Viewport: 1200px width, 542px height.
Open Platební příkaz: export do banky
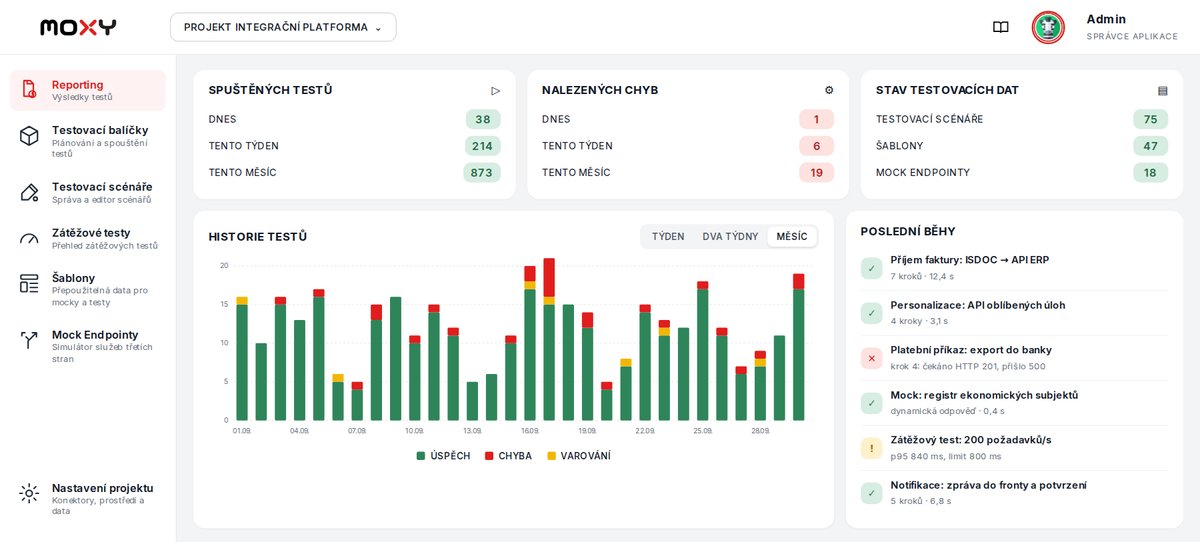(1014, 358)
